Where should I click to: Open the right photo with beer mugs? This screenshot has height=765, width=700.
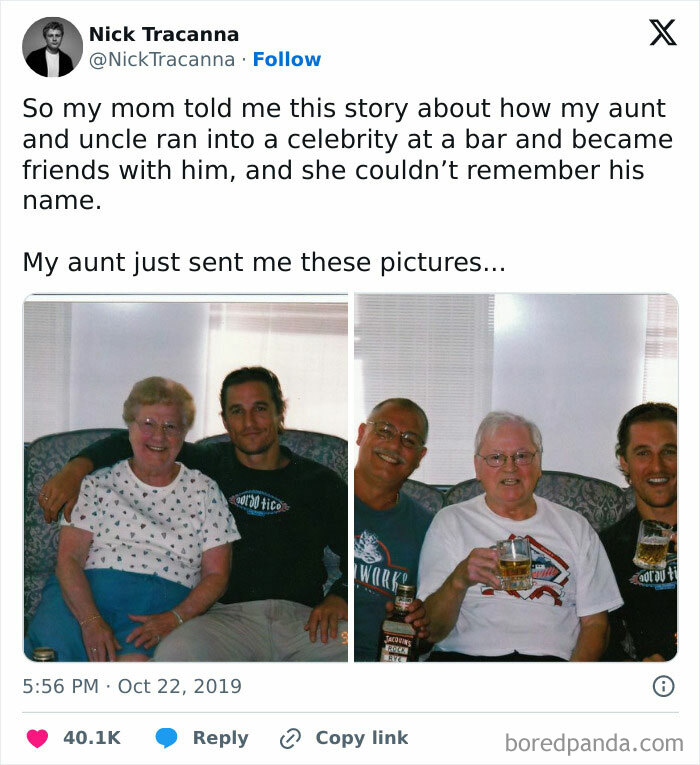[x=516, y=478]
